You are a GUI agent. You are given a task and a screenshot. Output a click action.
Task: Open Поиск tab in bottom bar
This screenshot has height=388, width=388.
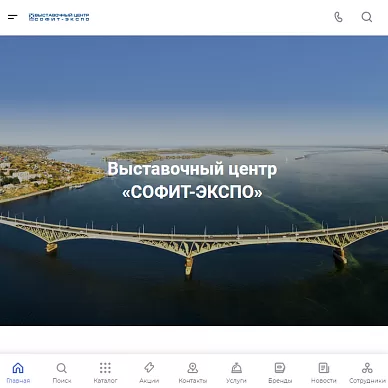pos(62,373)
